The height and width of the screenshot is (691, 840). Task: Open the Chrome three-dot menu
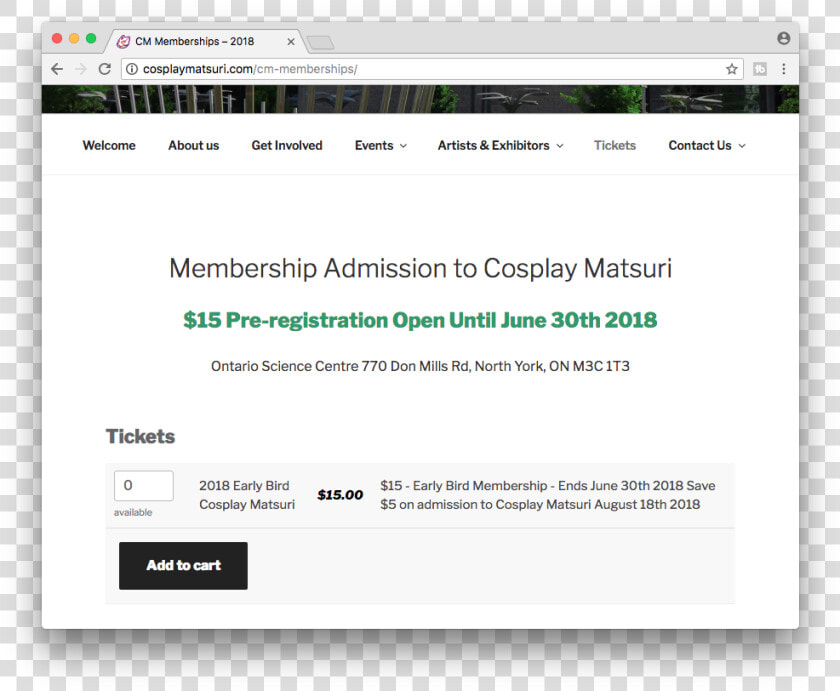(784, 69)
